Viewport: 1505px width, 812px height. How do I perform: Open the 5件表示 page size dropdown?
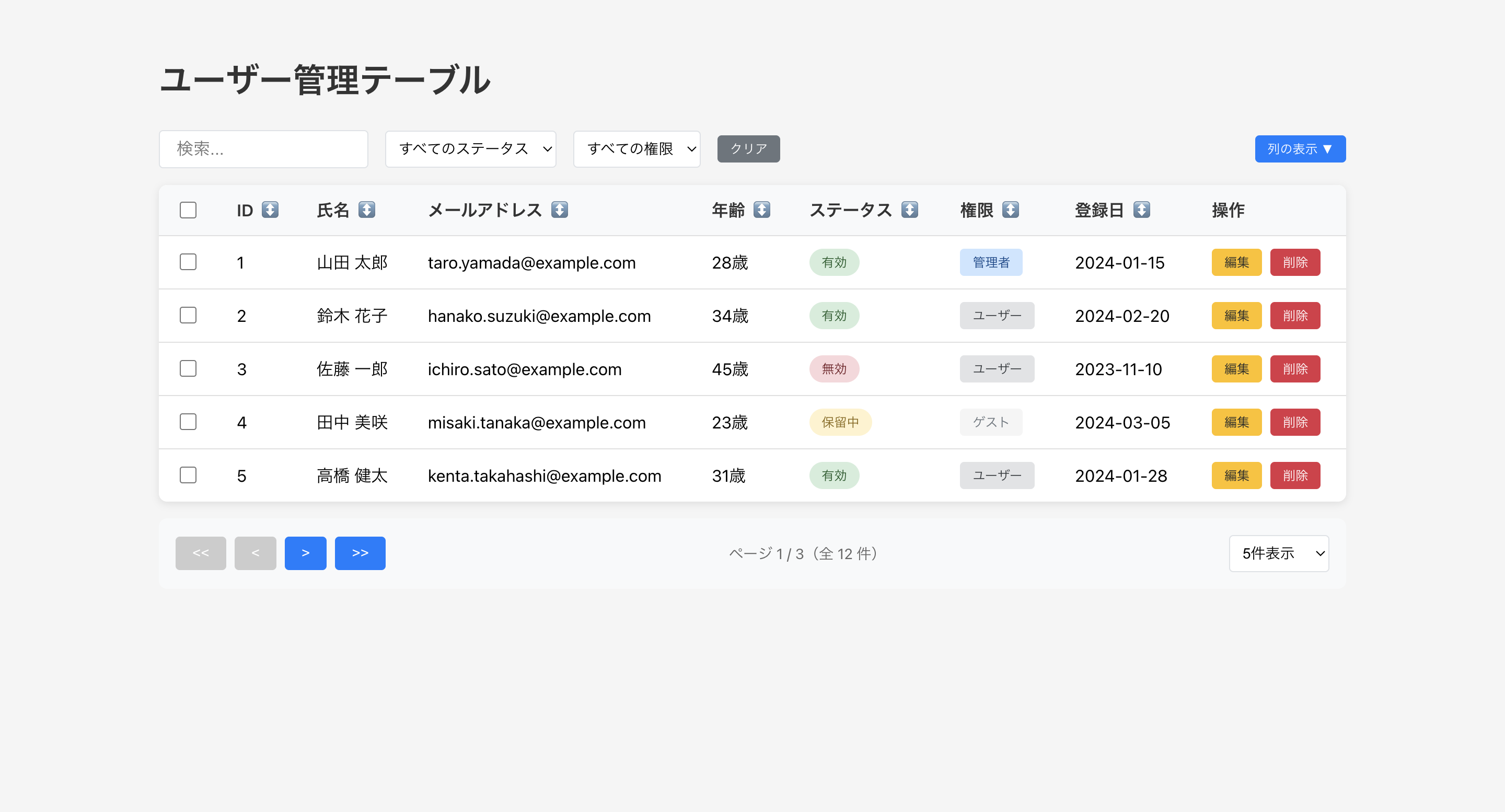click(x=1278, y=553)
